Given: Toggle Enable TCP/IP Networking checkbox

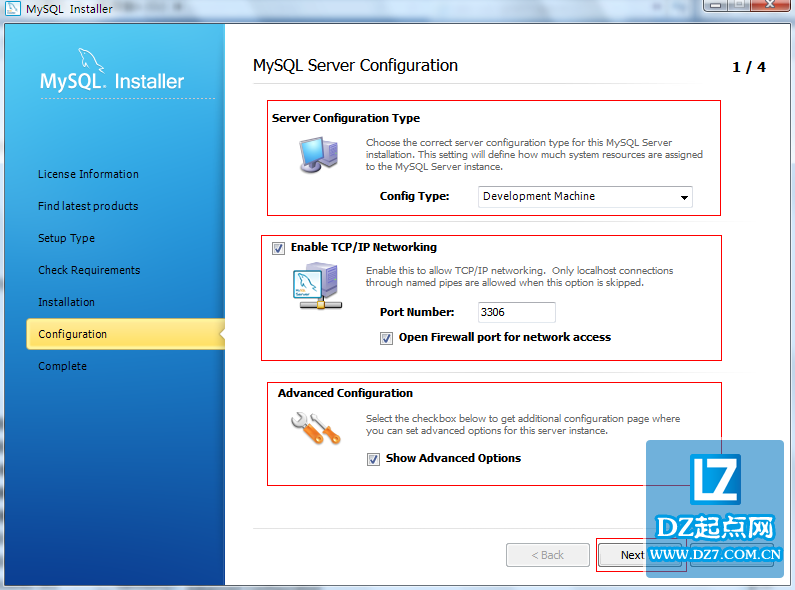Looking at the screenshot, I should (x=278, y=248).
